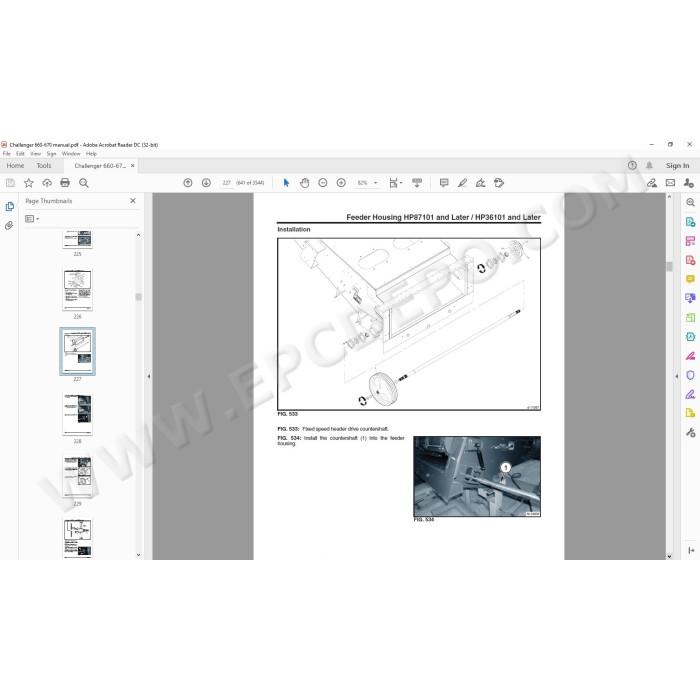Open the Find text search icon
This screenshot has width=700, height=700.
pos(83,183)
